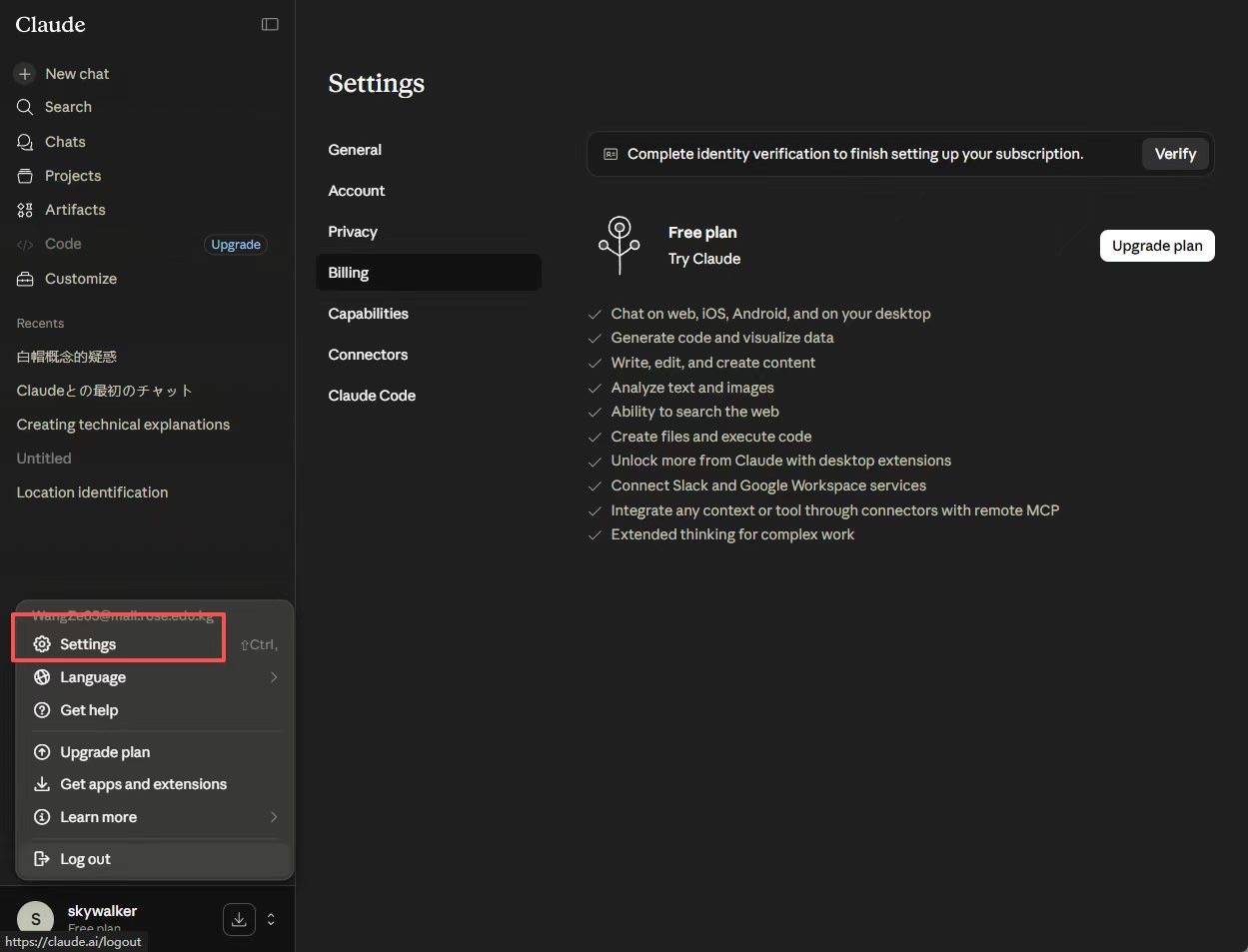This screenshot has height=952, width=1248.
Task: Open recent chat "Creating technical explanations"
Action: click(x=123, y=425)
